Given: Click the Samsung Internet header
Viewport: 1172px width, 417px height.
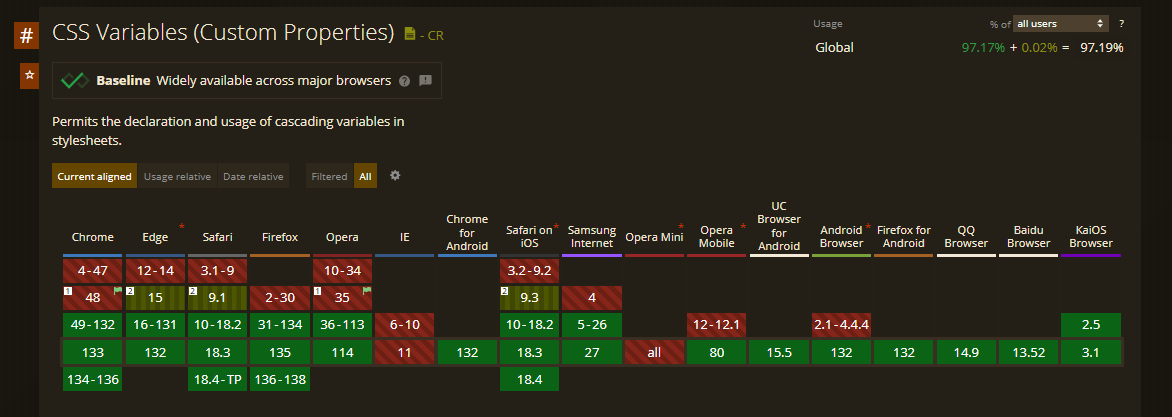Looking at the screenshot, I should [x=592, y=237].
